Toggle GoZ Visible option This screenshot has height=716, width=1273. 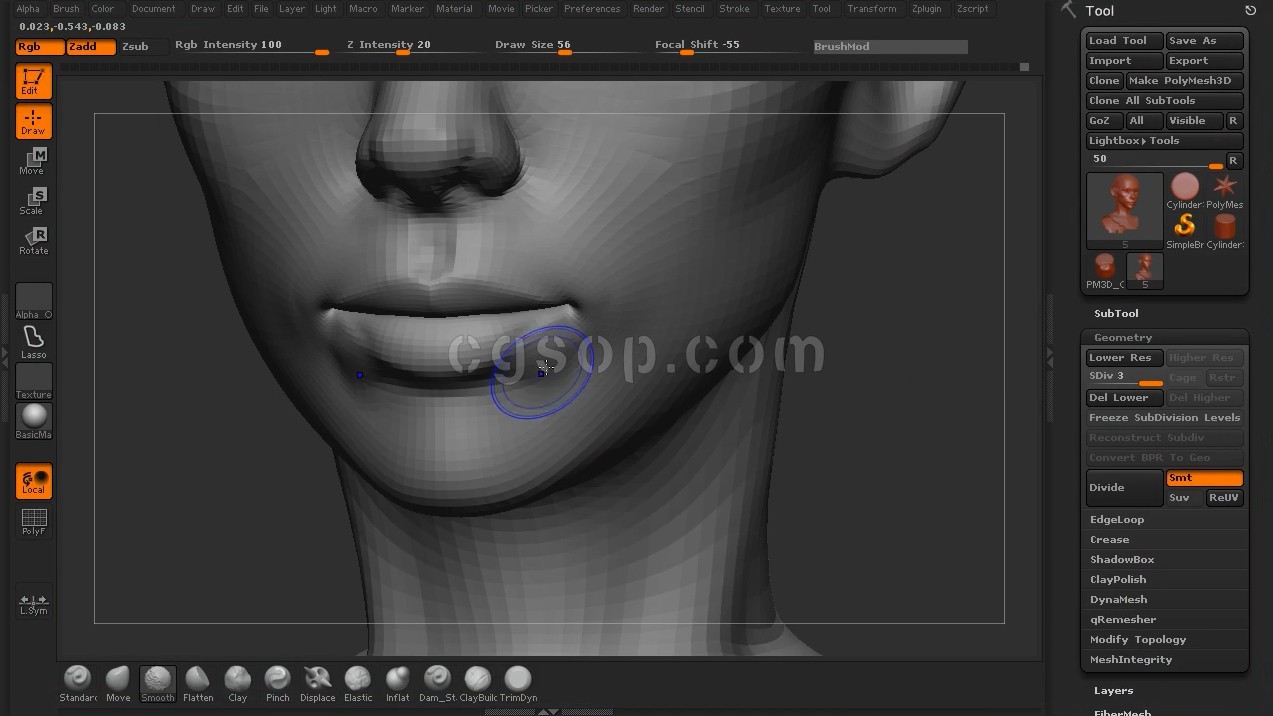1194,121
